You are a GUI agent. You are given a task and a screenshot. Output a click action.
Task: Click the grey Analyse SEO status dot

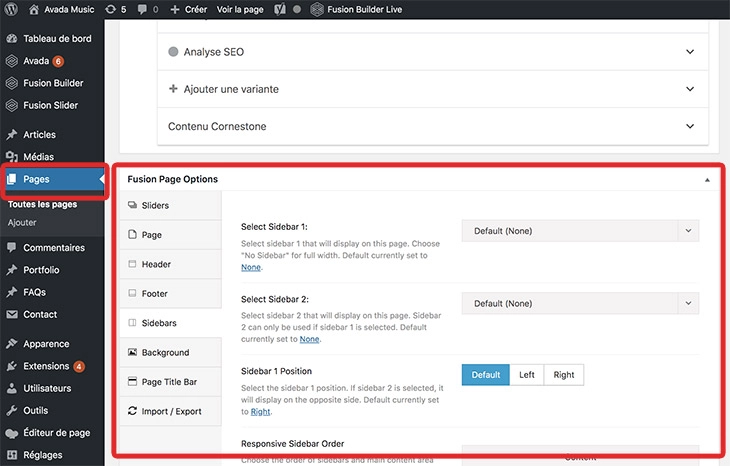click(x=173, y=52)
